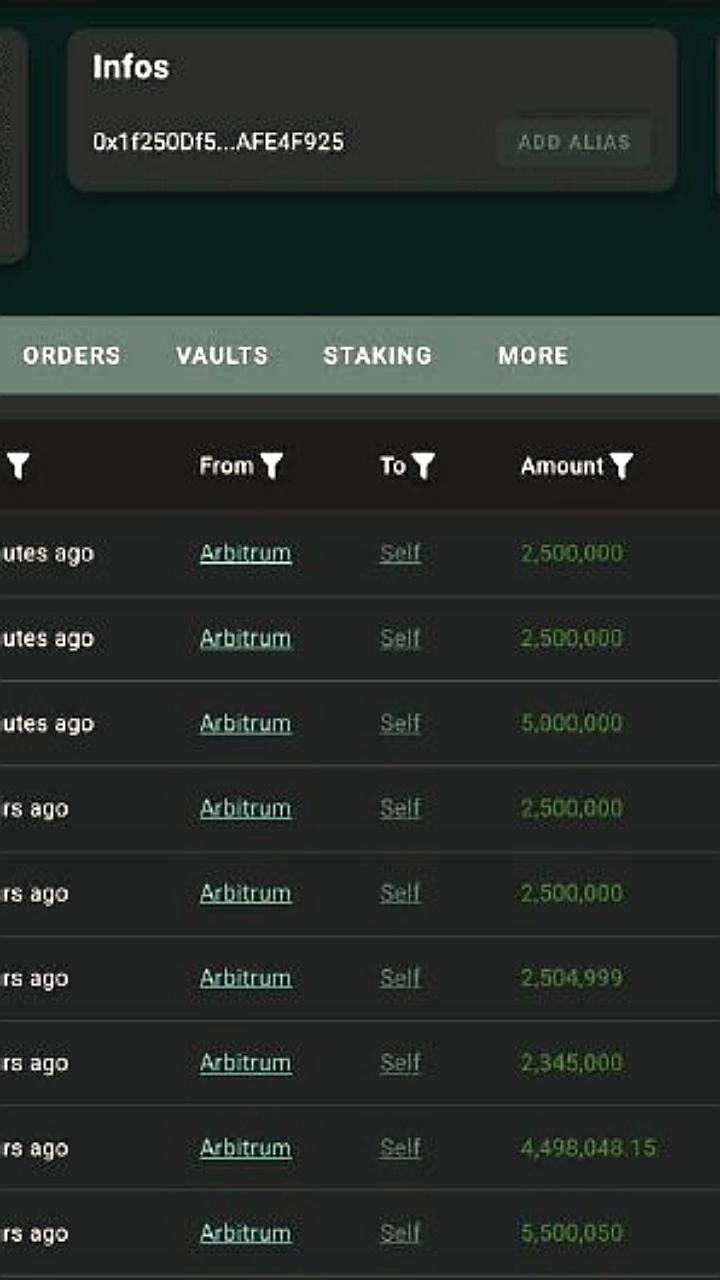Viewport: 720px width, 1280px height.
Task: Switch to the VAULTS tab
Action: (x=222, y=355)
